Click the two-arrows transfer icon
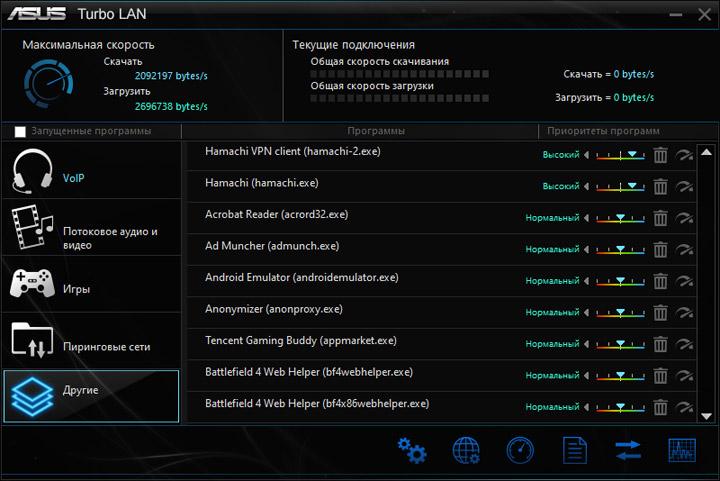The height and width of the screenshot is (481, 720). (x=628, y=450)
